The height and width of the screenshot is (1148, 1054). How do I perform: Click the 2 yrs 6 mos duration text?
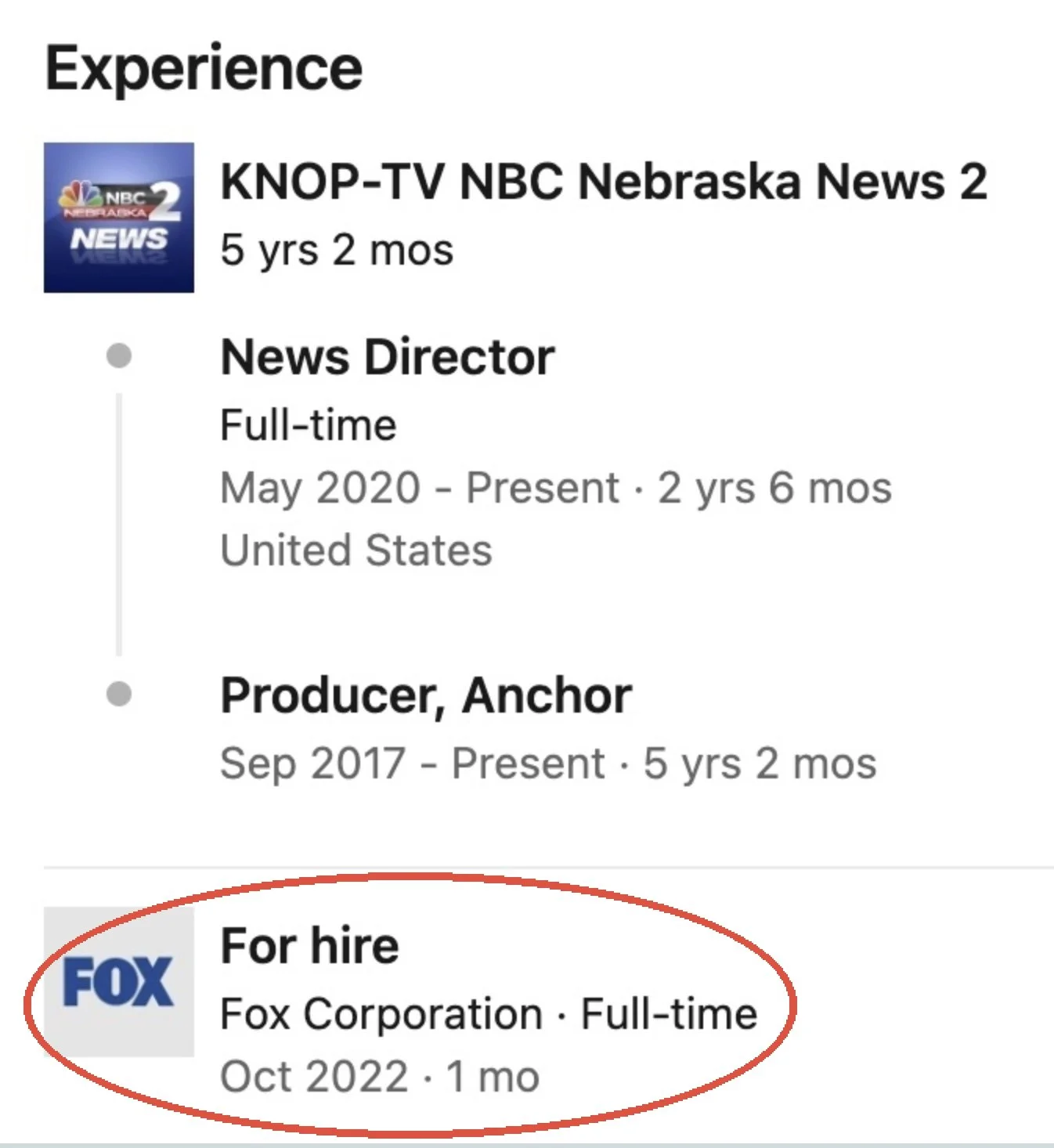point(774,488)
